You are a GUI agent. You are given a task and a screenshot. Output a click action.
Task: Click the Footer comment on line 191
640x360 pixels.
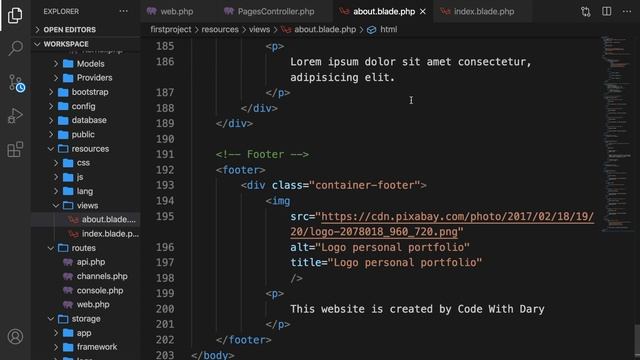(262, 154)
